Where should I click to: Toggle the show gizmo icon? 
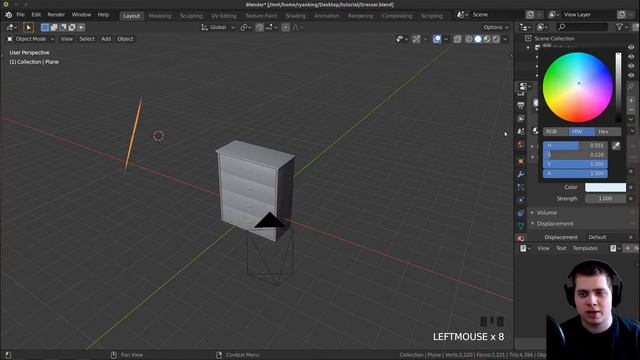(x=416, y=39)
